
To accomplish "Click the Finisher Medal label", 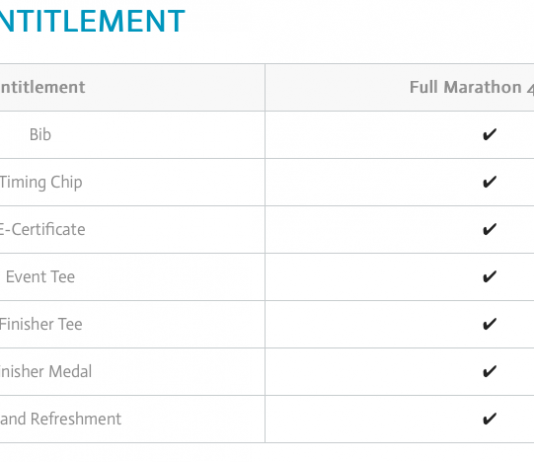I will tap(46, 371).
